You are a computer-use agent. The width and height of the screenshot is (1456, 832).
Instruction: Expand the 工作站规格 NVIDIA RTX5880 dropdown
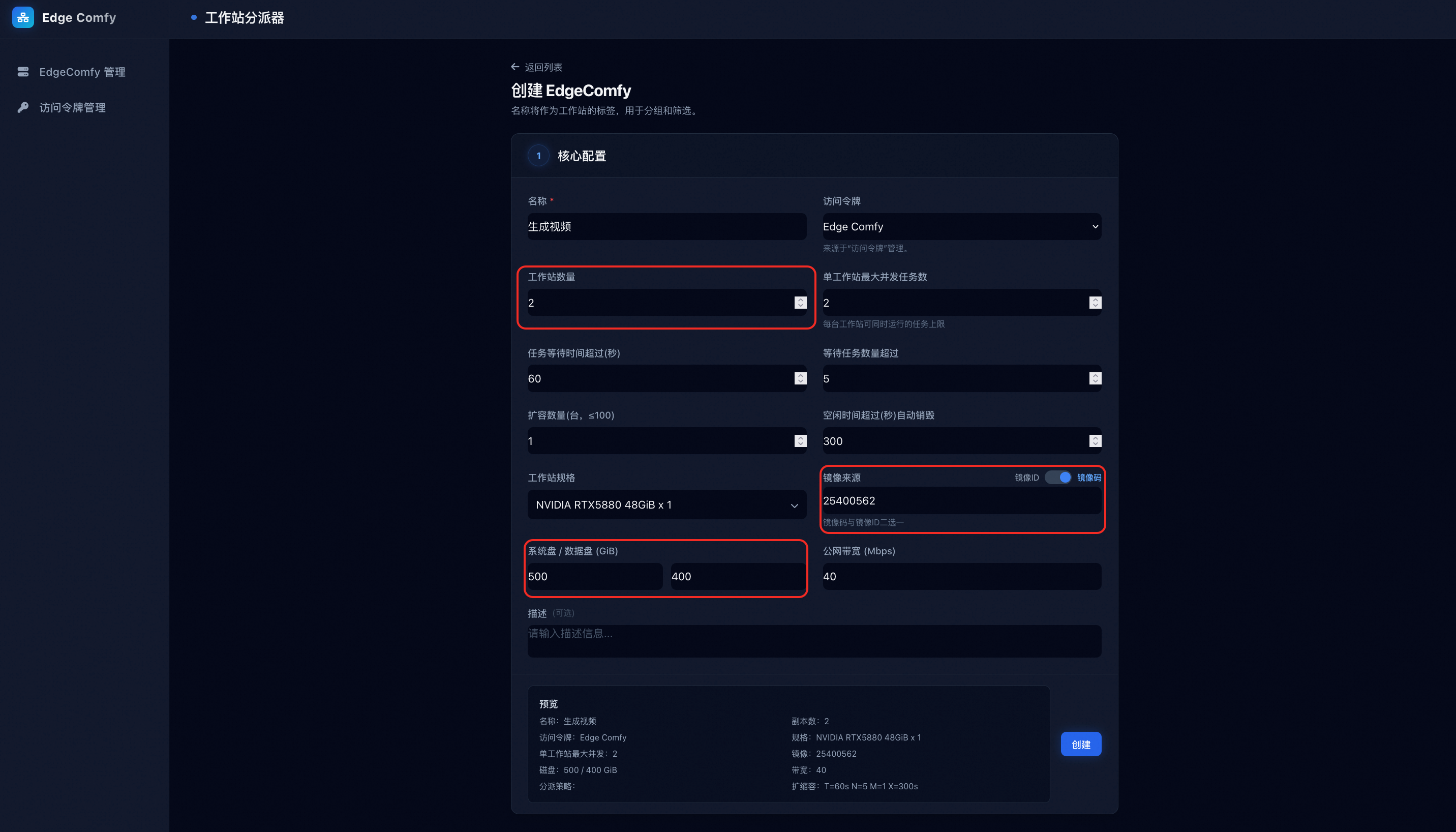click(666, 504)
